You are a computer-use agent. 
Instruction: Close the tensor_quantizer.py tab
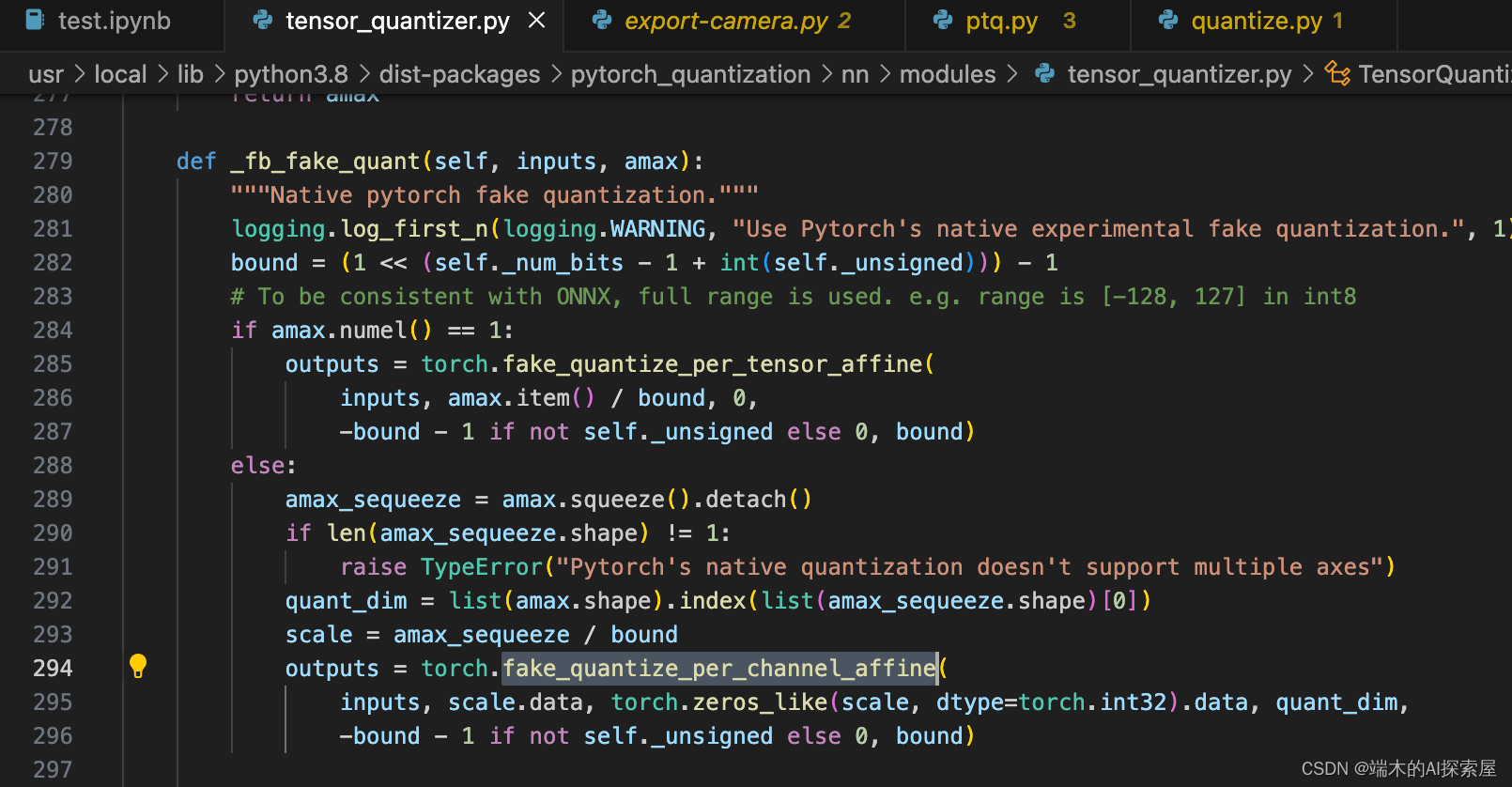click(x=537, y=21)
